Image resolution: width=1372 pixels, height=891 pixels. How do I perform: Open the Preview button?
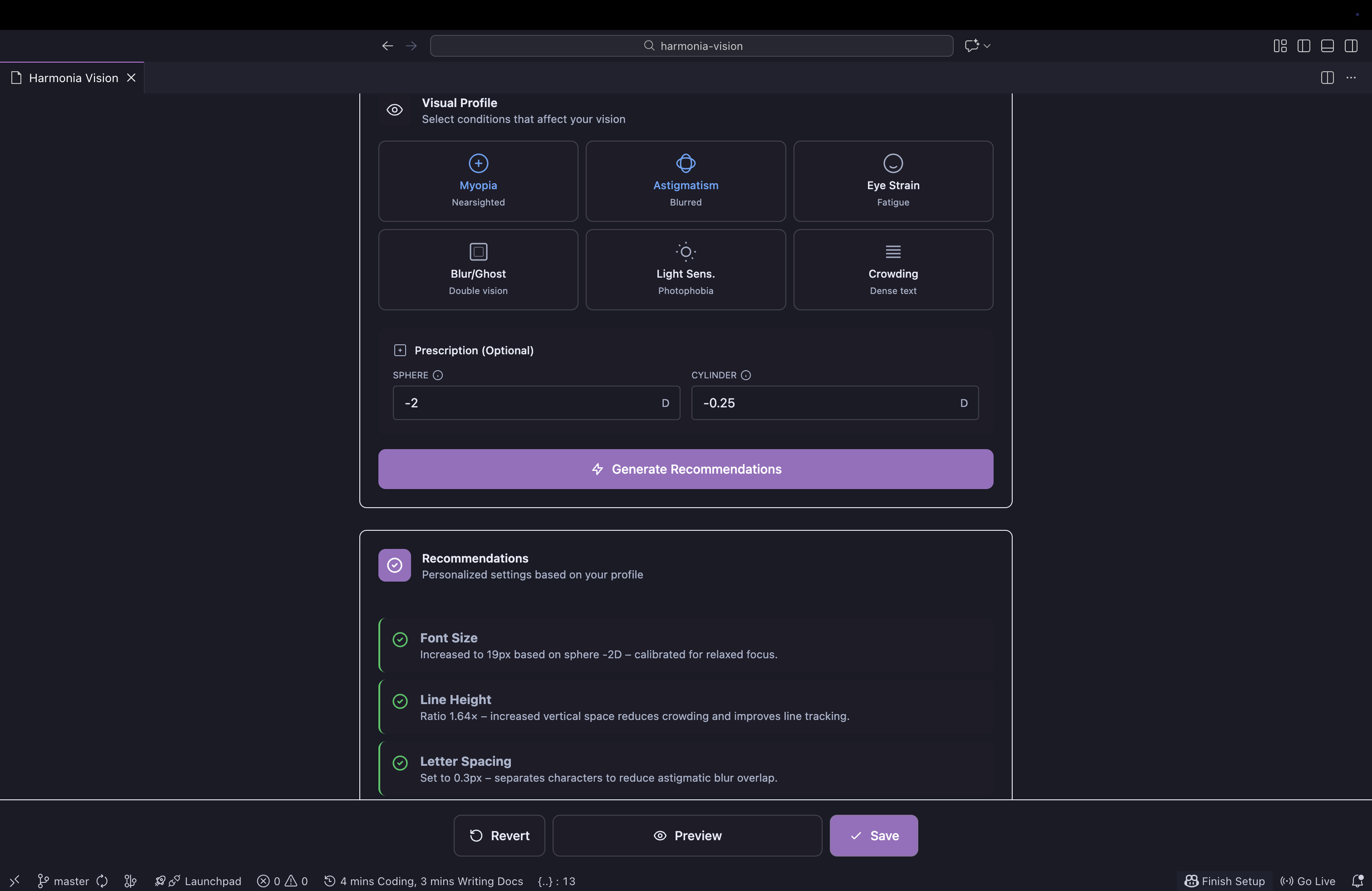(686, 835)
